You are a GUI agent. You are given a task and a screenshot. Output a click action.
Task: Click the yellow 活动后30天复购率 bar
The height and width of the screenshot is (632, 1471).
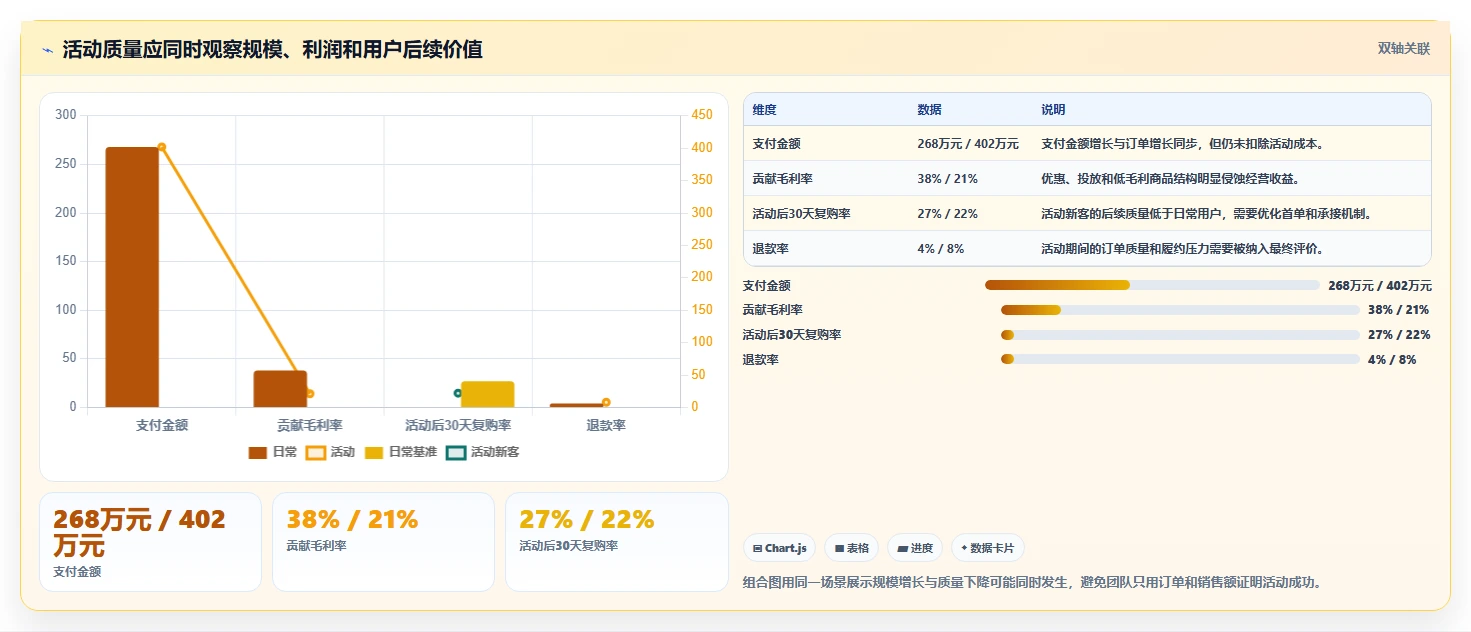tap(488, 394)
